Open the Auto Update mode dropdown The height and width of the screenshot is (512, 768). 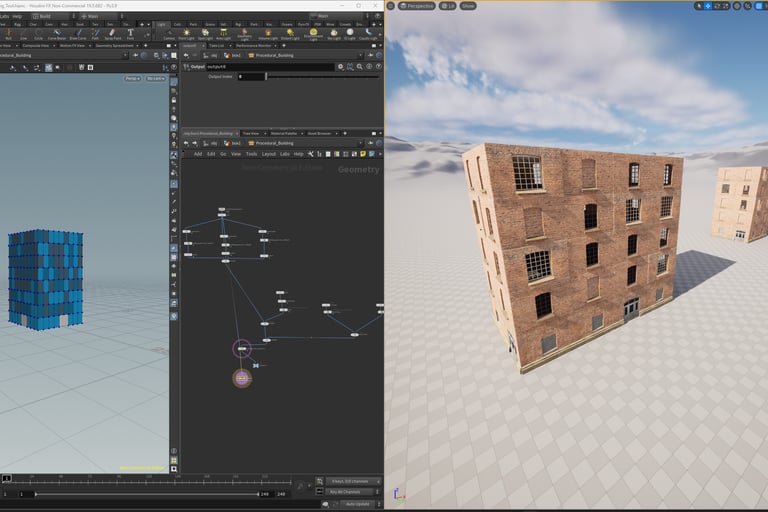tap(360, 504)
